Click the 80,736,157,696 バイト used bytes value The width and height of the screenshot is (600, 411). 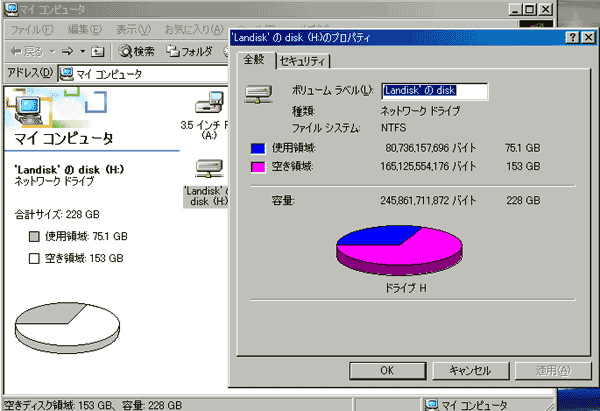pos(430,148)
